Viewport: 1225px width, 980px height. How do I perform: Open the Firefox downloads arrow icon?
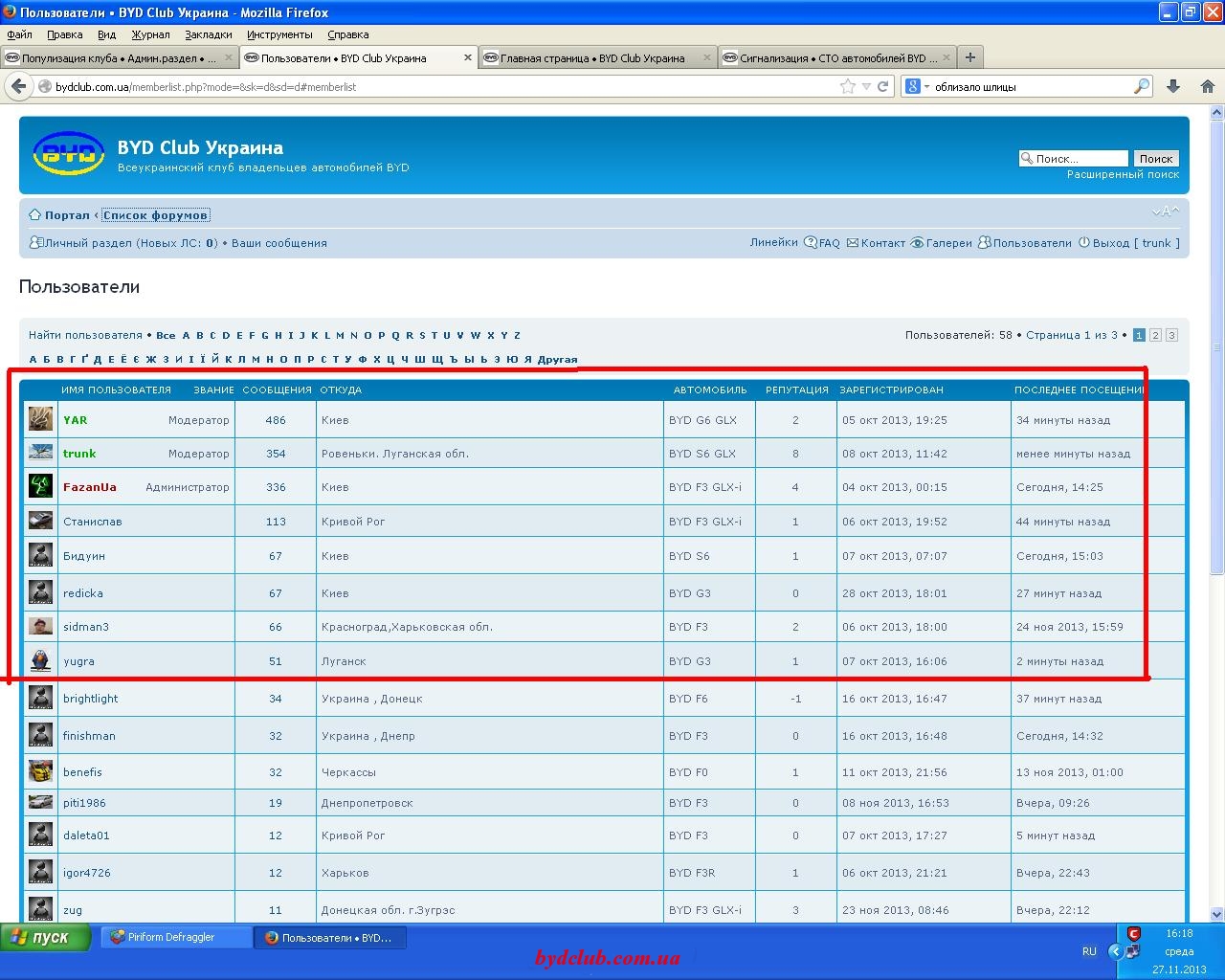1173,86
